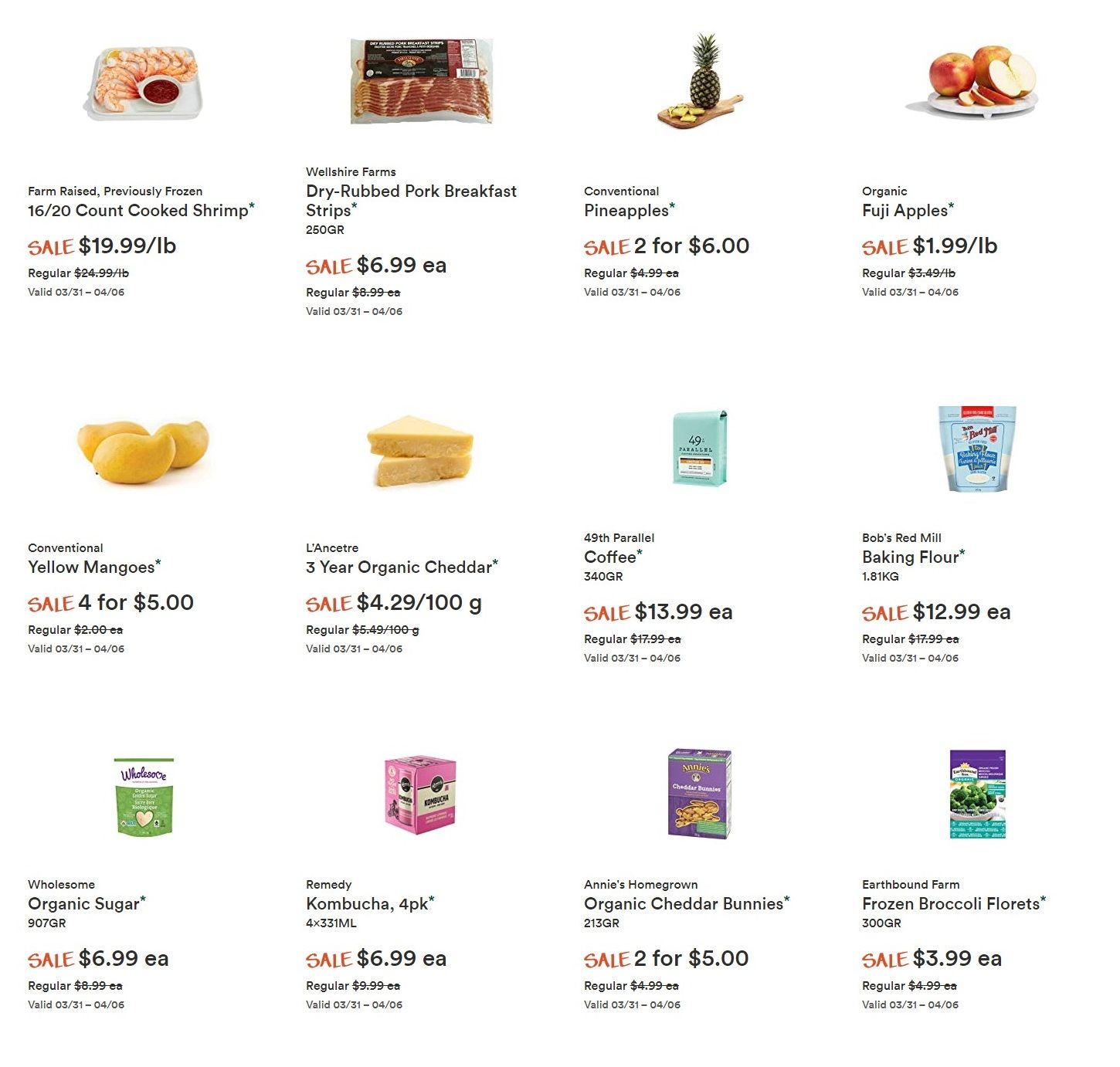Click the Pineapples 2 for $6.00 sale price
The width and height of the screenshot is (1120, 1067).
(691, 246)
